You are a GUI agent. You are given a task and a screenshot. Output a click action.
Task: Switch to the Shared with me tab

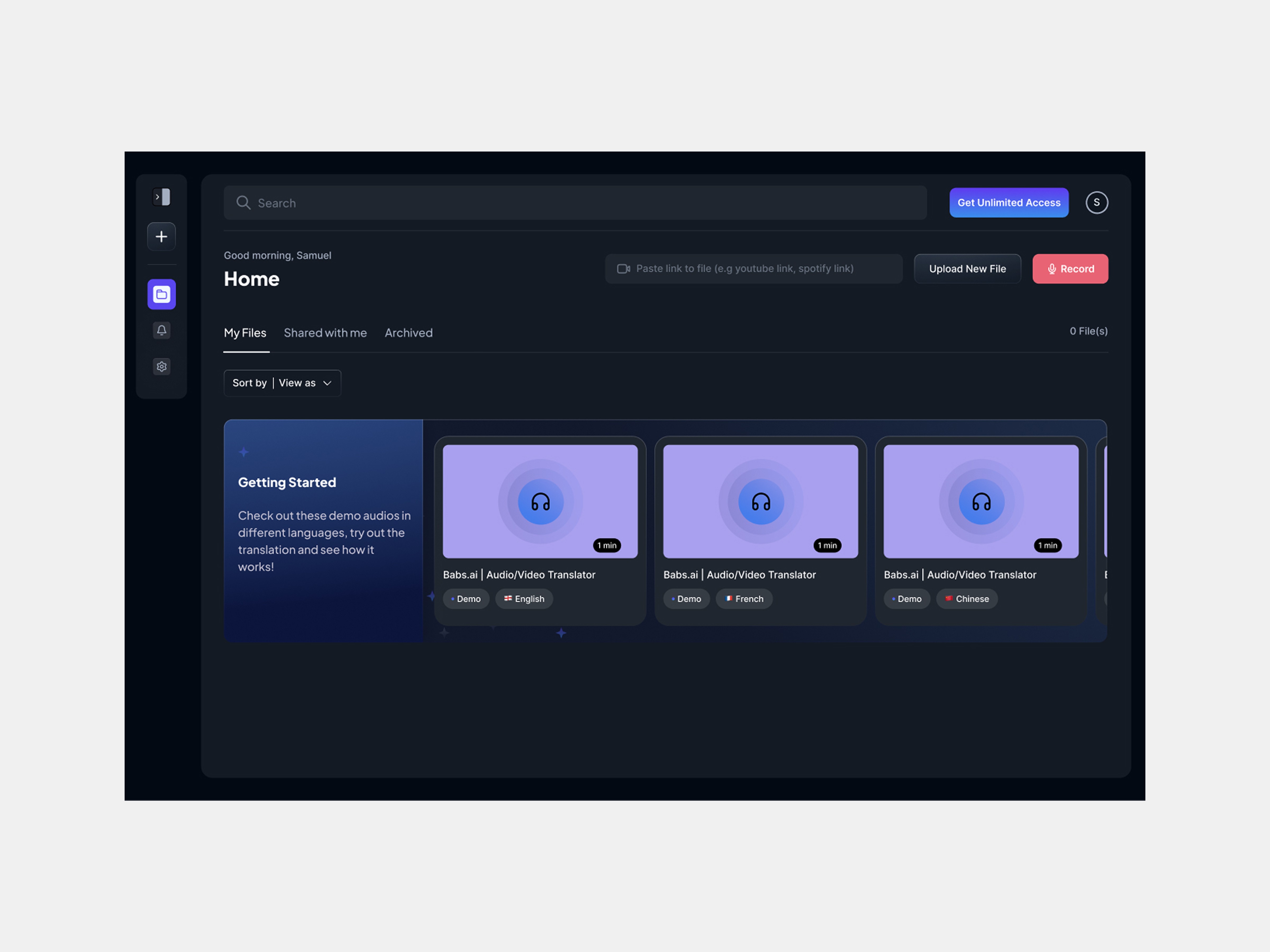325,333
